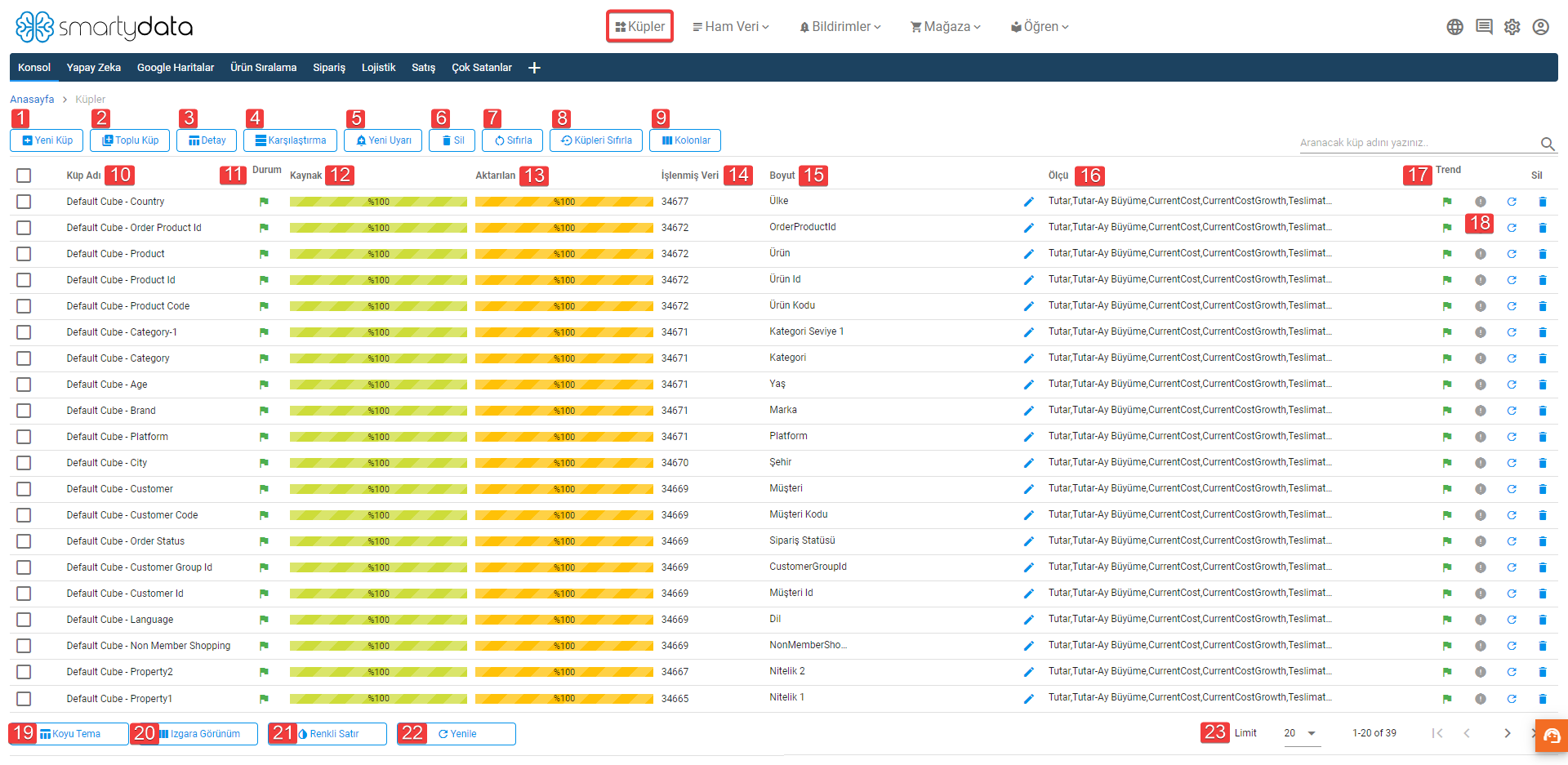Check Default Cube - Country row checkbox
The image size is (1568, 765).
(24, 202)
